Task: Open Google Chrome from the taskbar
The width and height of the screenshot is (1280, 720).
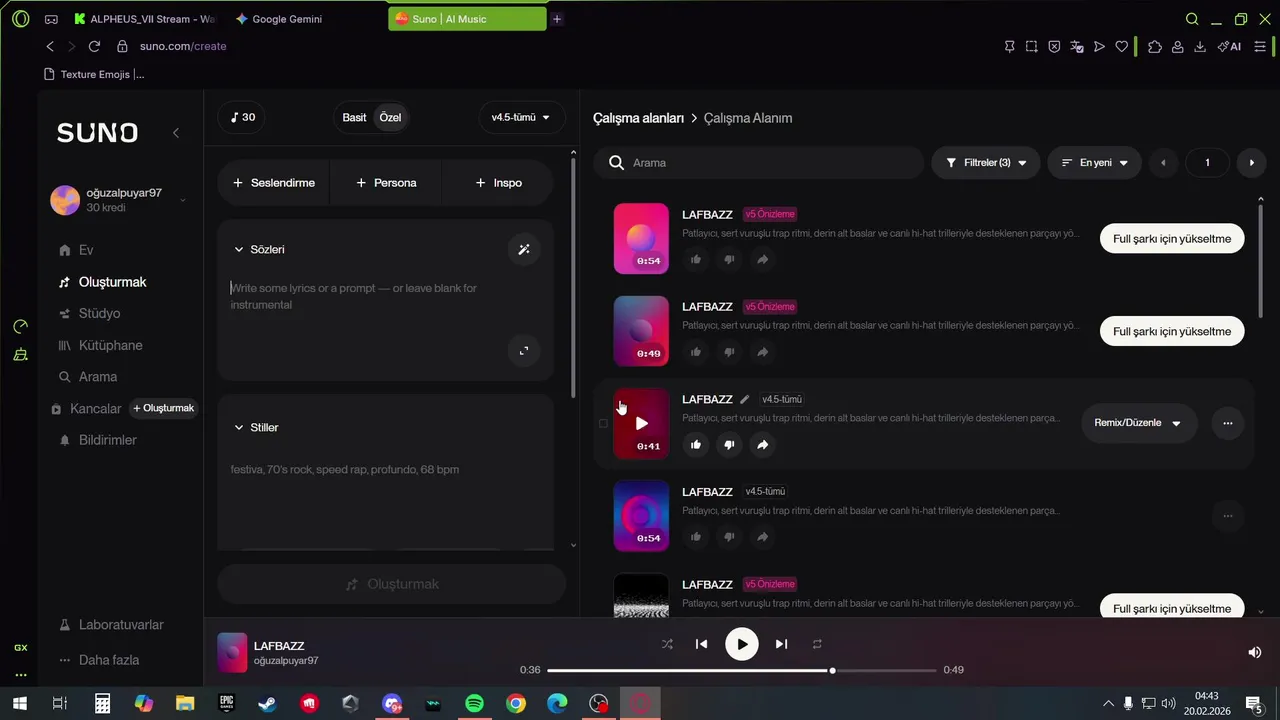Action: coord(516,704)
